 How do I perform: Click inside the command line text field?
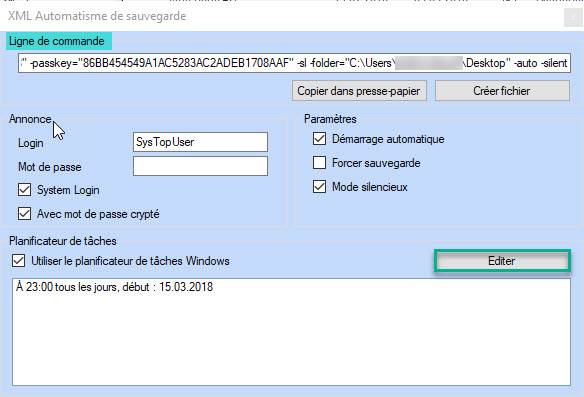click(x=294, y=63)
